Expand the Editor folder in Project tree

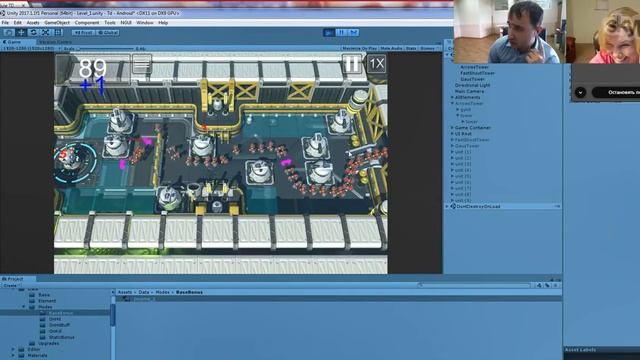(x=13, y=350)
